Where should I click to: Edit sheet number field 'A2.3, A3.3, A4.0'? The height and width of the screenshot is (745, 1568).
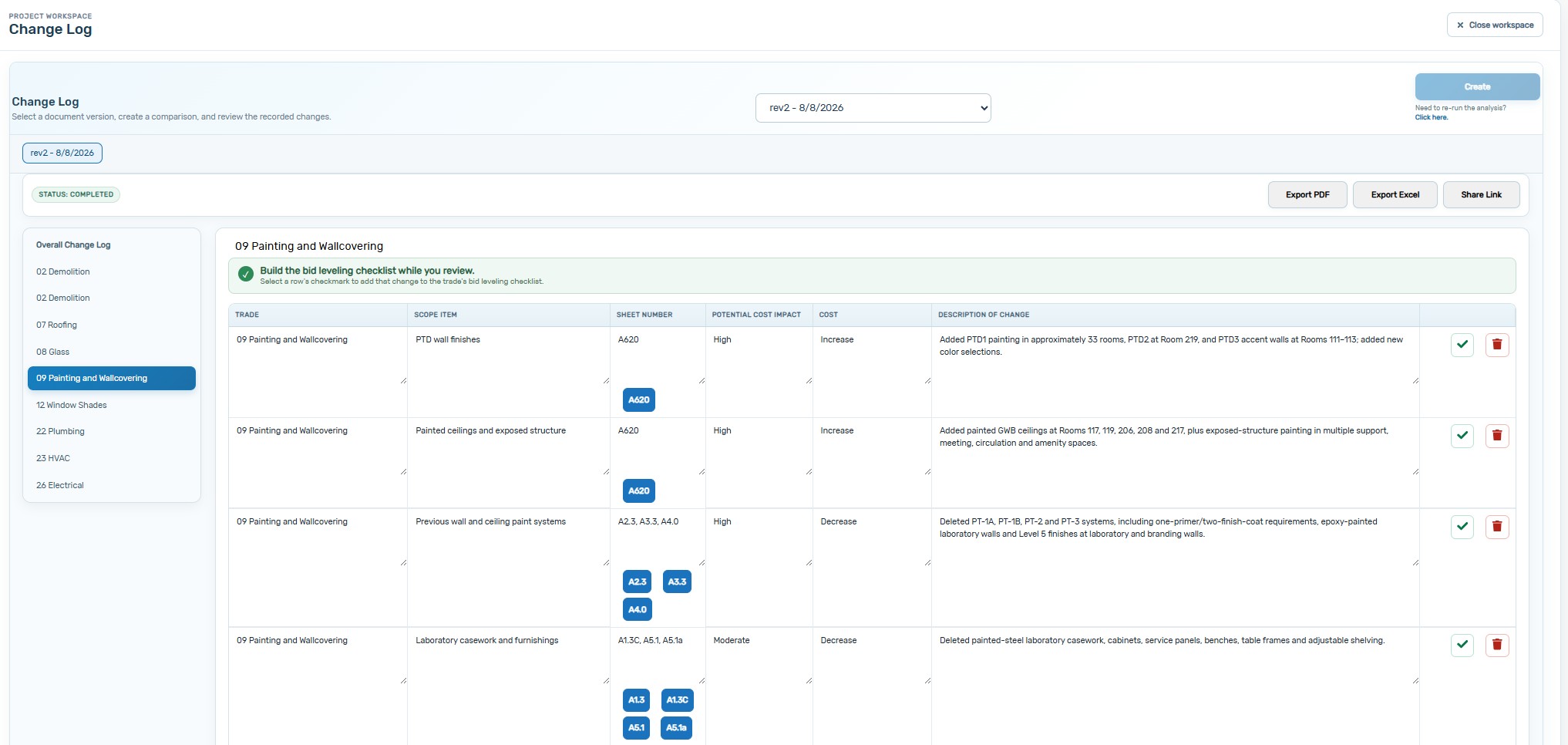coord(659,540)
